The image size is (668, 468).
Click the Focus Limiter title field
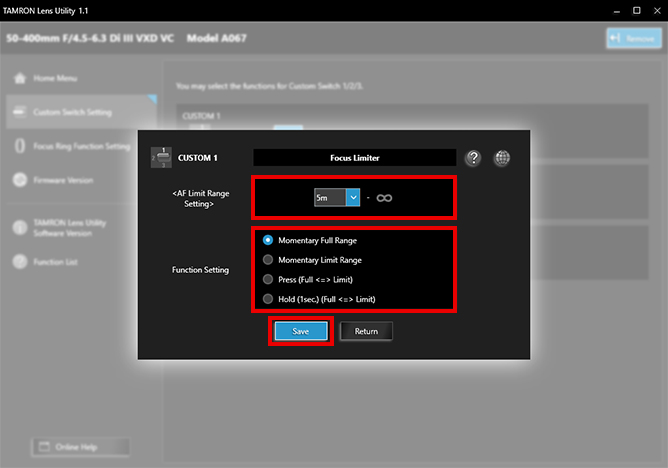(x=354, y=158)
